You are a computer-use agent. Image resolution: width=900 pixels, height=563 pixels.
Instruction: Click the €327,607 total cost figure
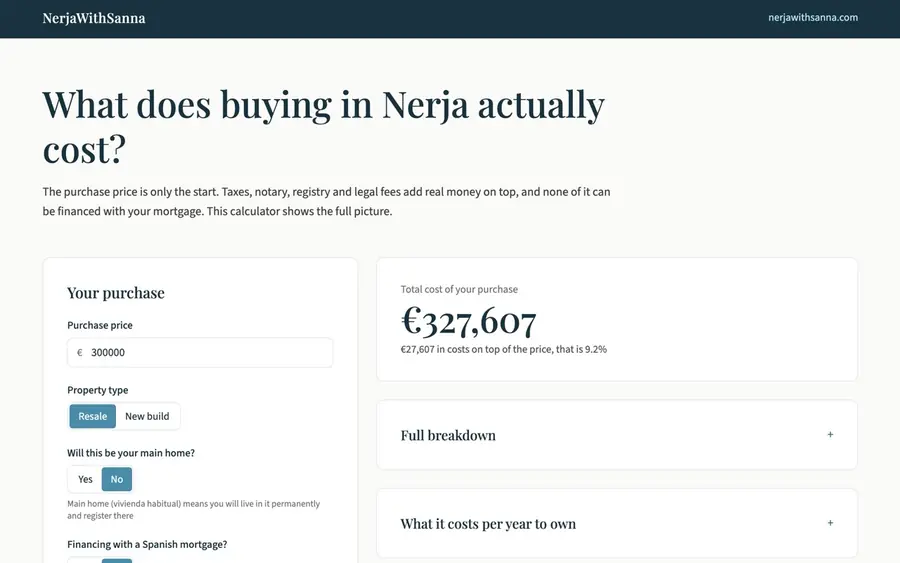click(x=468, y=320)
